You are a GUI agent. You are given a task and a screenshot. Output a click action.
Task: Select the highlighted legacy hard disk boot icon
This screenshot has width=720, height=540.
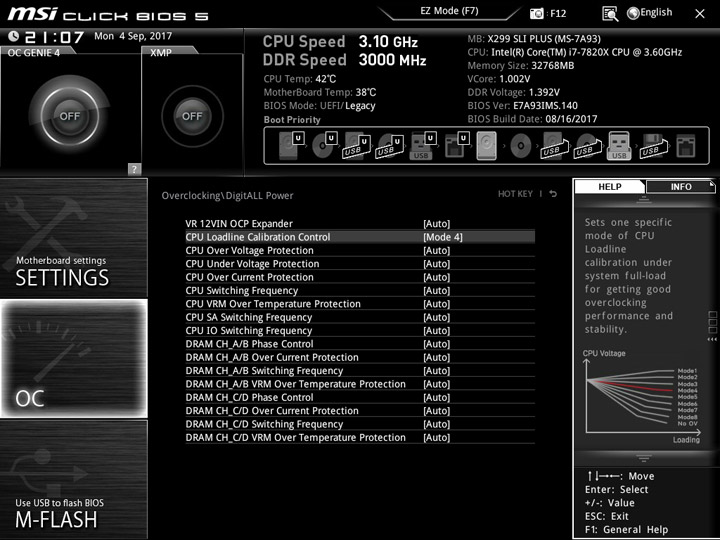(487, 146)
